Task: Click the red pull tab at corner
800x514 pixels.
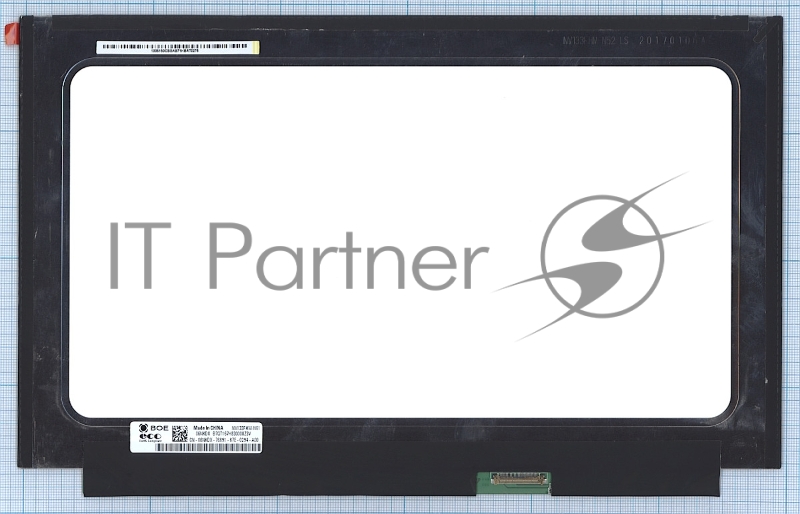Action: click(12, 33)
